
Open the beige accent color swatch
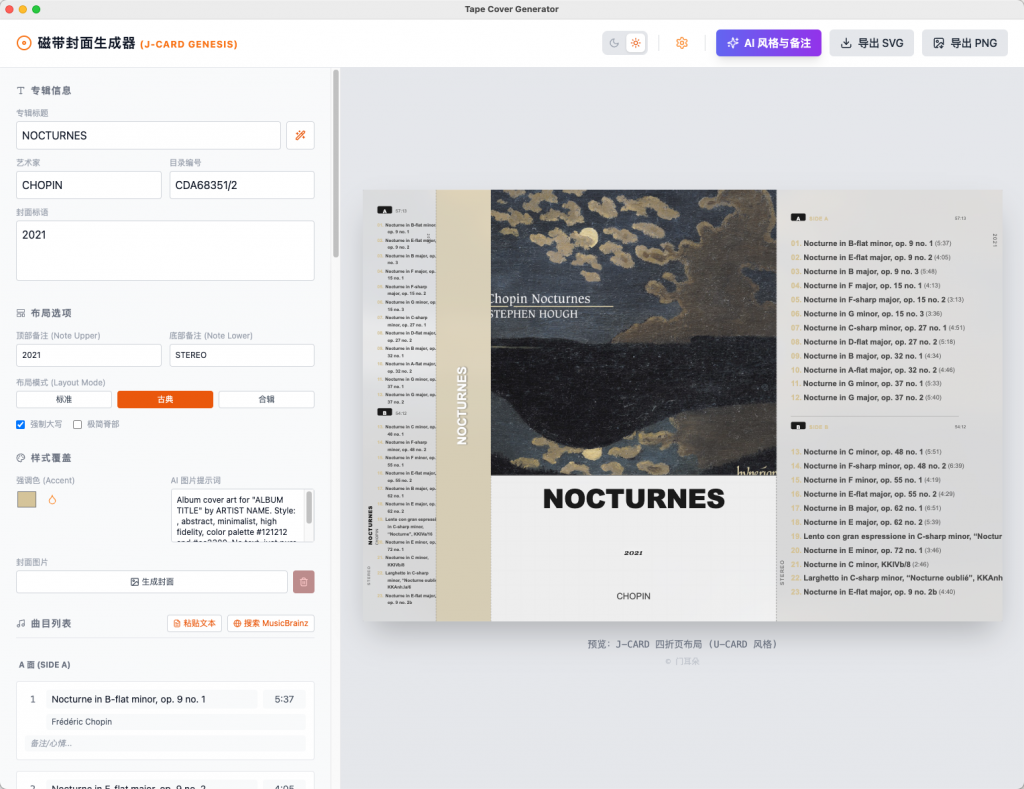[27, 499]
